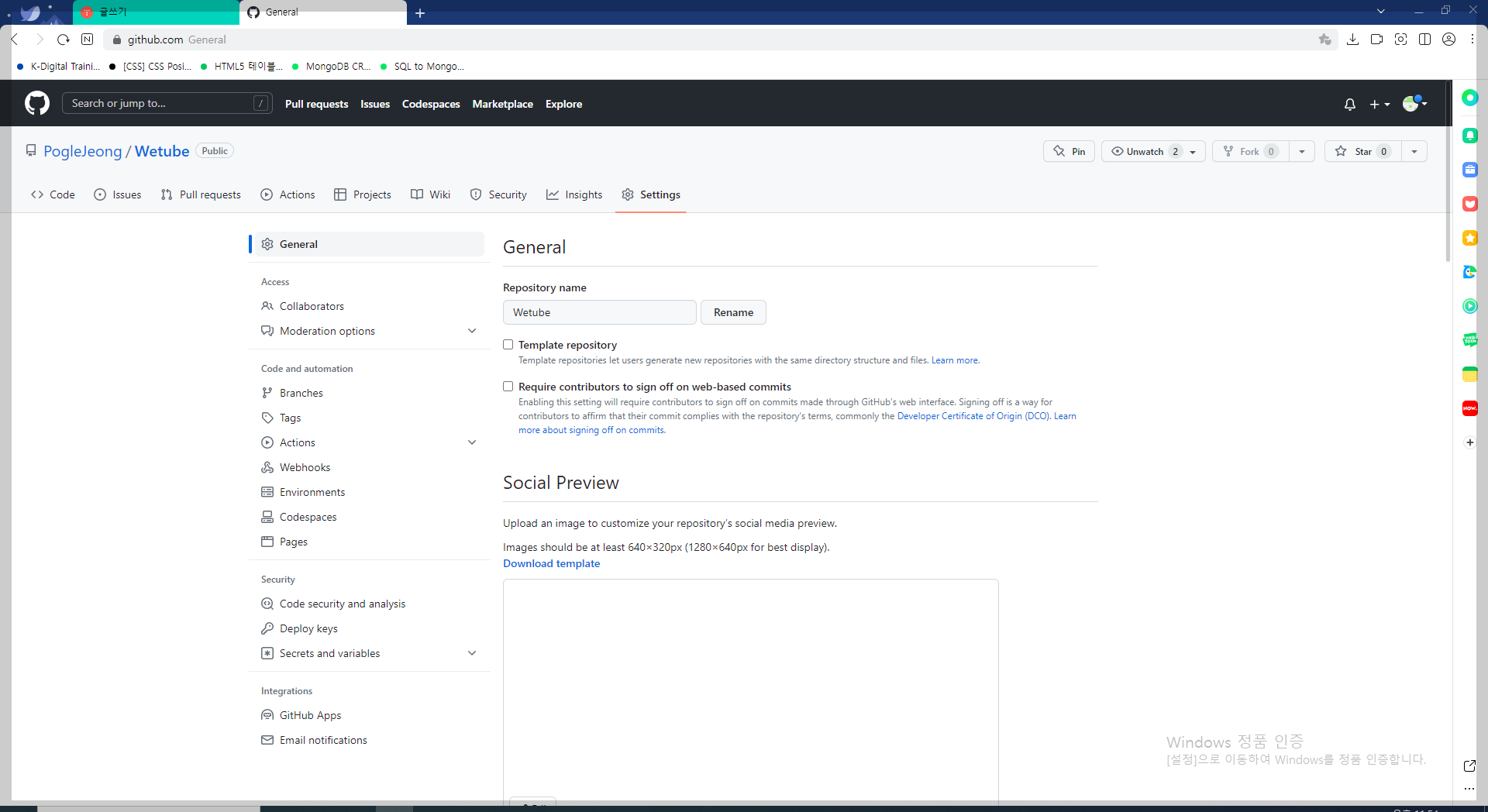
Task: Select General in settings sidebar
Action: click(x=370, y=244)
